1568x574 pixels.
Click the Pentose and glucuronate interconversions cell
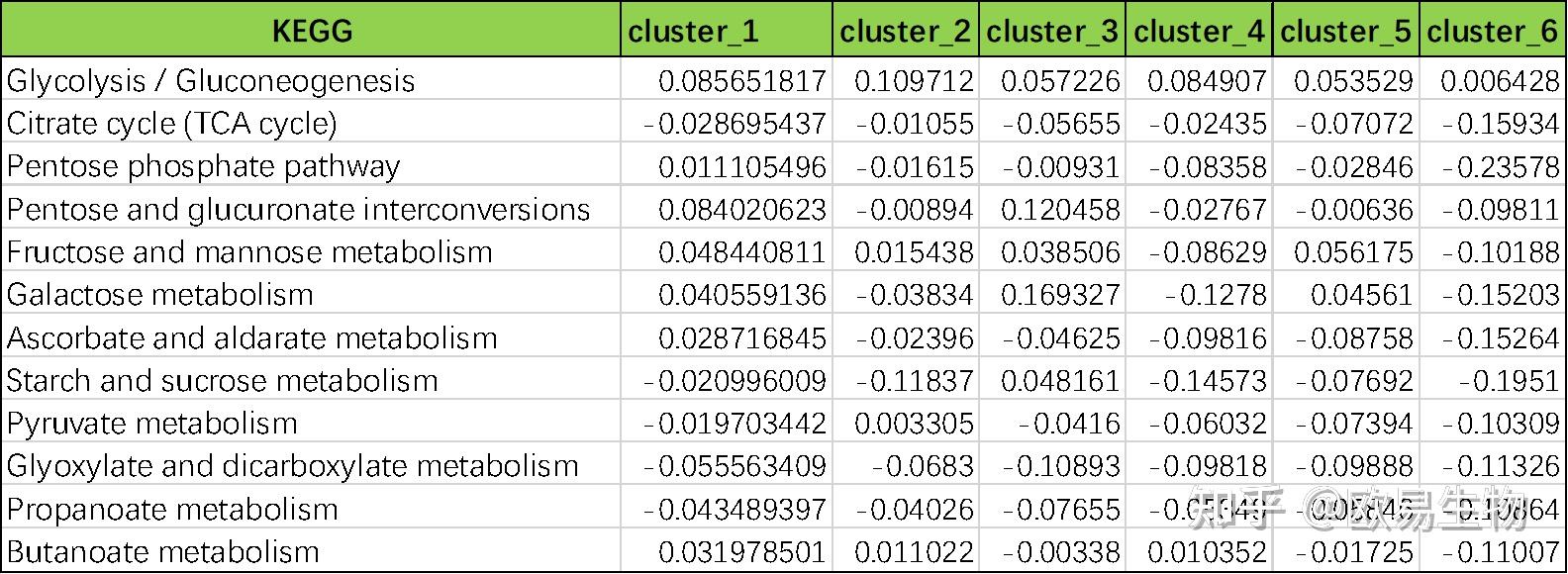click(x=298, y=209)
